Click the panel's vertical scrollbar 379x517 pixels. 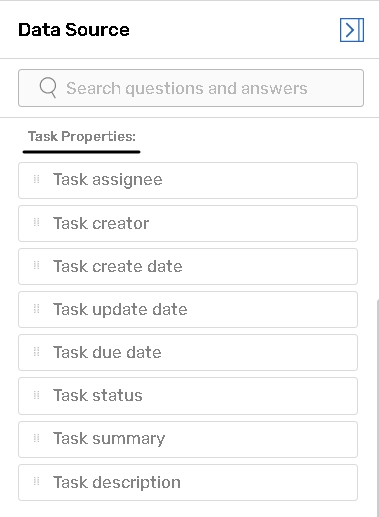(x=377, y=408)
